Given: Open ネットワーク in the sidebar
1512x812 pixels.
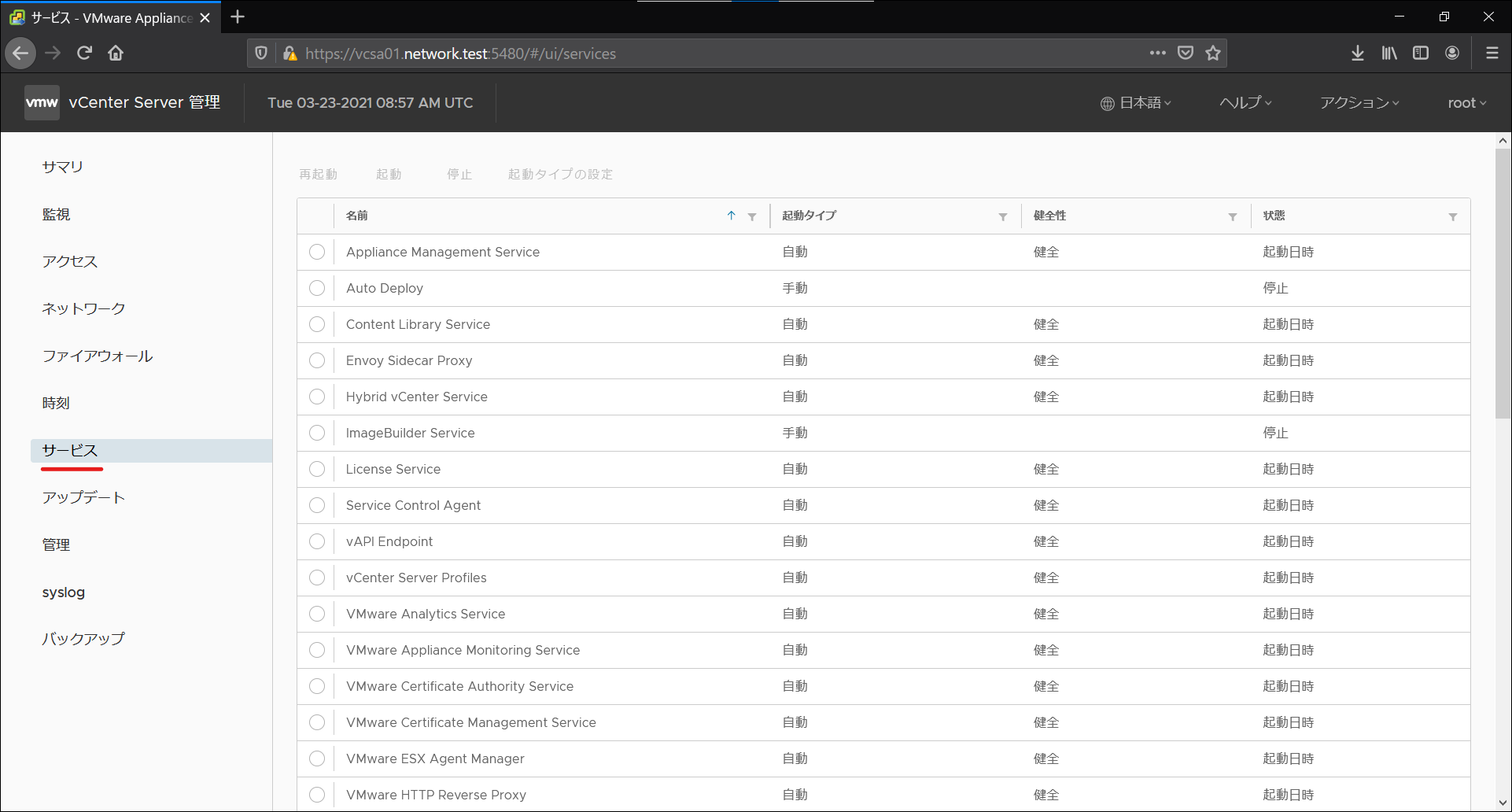Looking at the screenshot, I should click(x=83, y=308).
